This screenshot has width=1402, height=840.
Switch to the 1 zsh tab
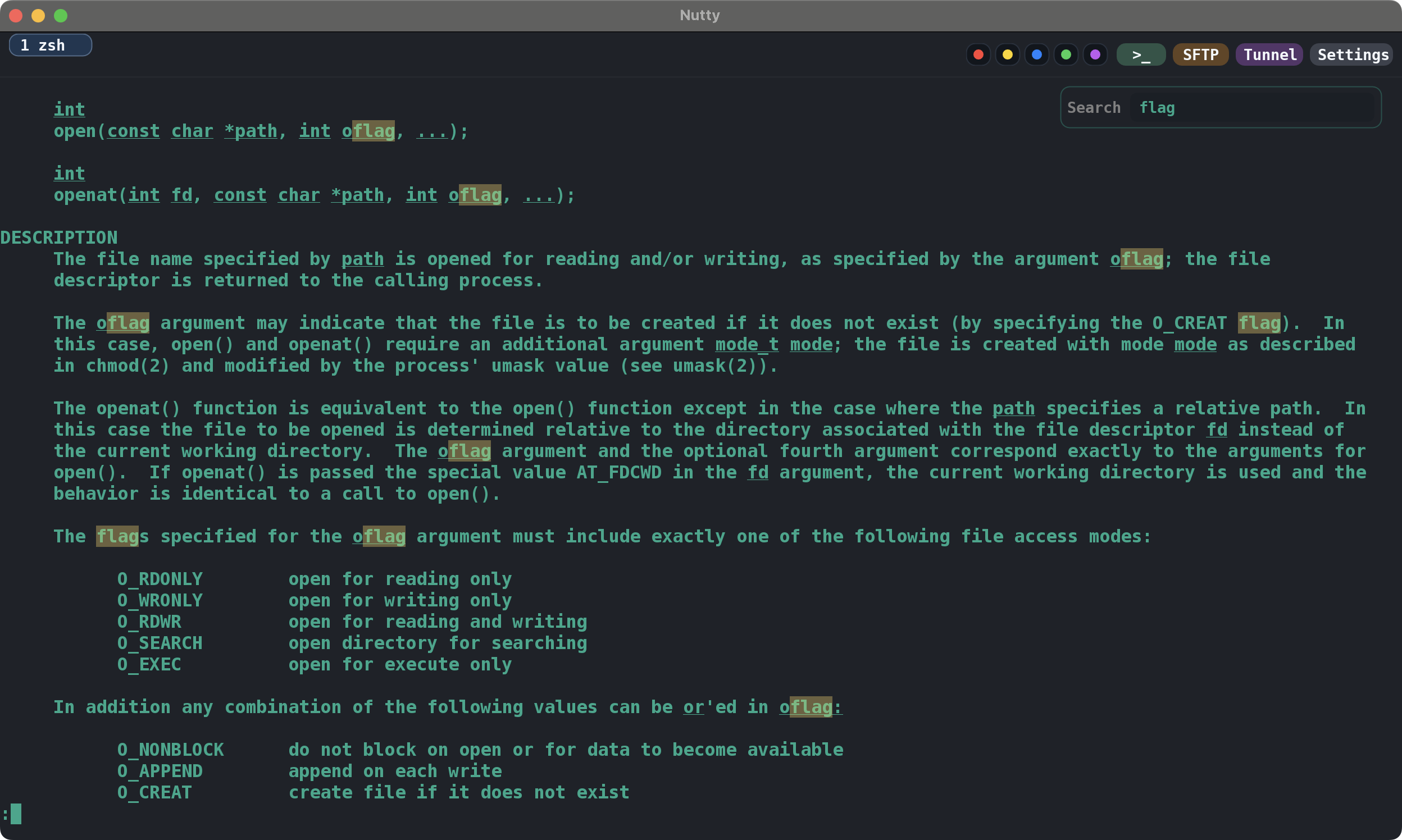51,45
